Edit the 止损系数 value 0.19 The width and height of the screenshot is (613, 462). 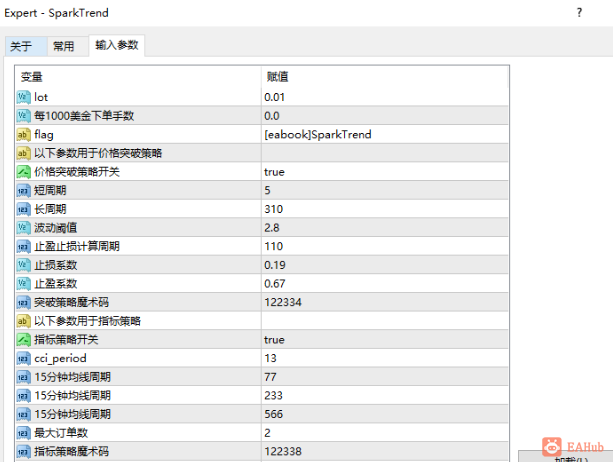pos(385,265)
